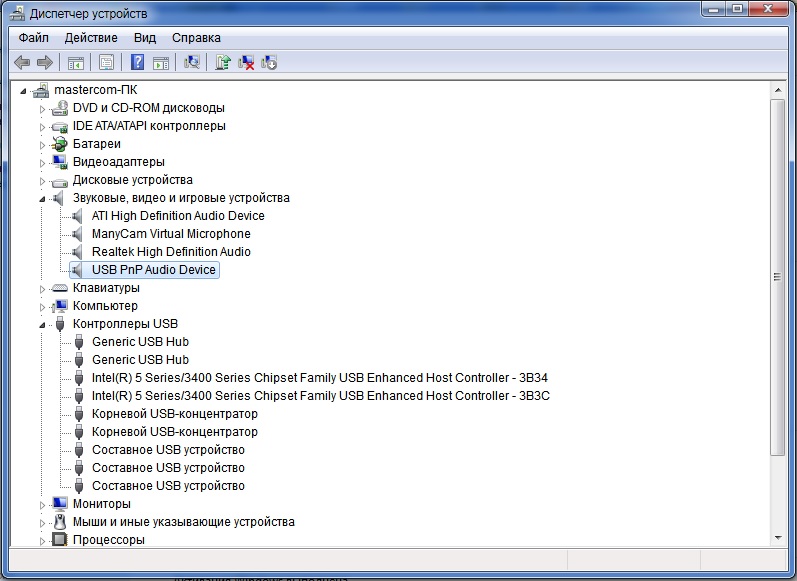
Task: Click the Forward arrow in toolbar
Action: (44, 62)
